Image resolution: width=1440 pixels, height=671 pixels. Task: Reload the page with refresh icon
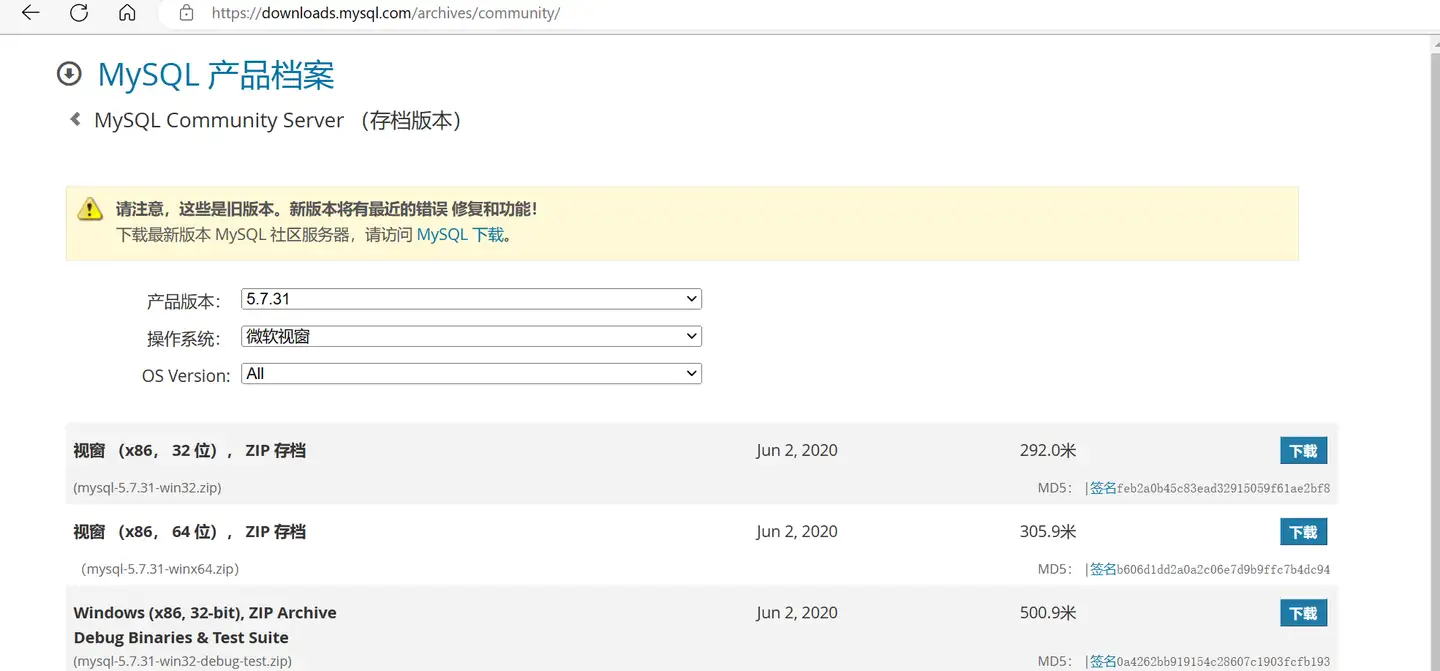tap(79, 13)
